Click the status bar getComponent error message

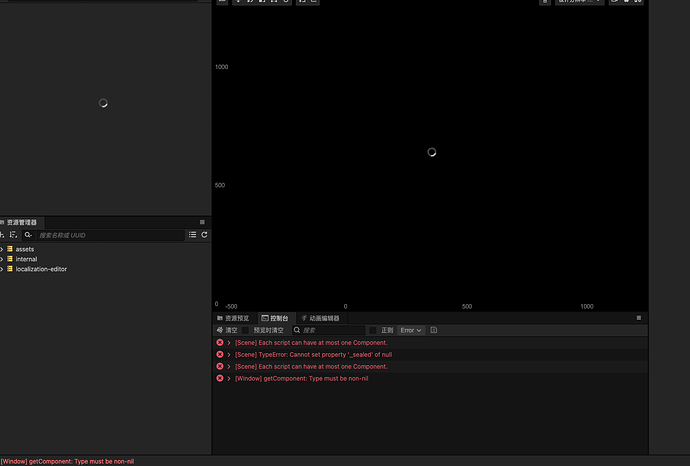click(x=67, y=461)
